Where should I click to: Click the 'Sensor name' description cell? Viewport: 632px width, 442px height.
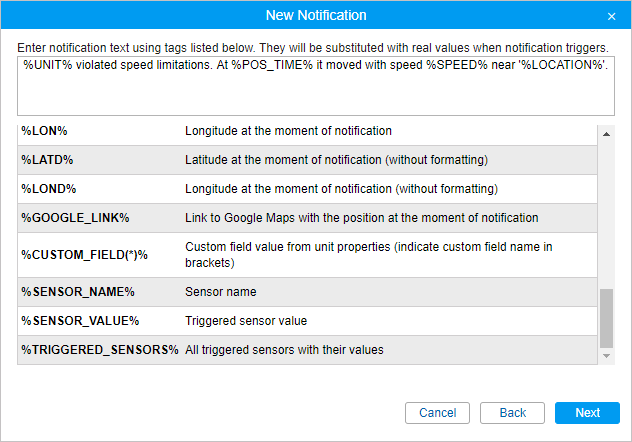click(x=221, y=292)
